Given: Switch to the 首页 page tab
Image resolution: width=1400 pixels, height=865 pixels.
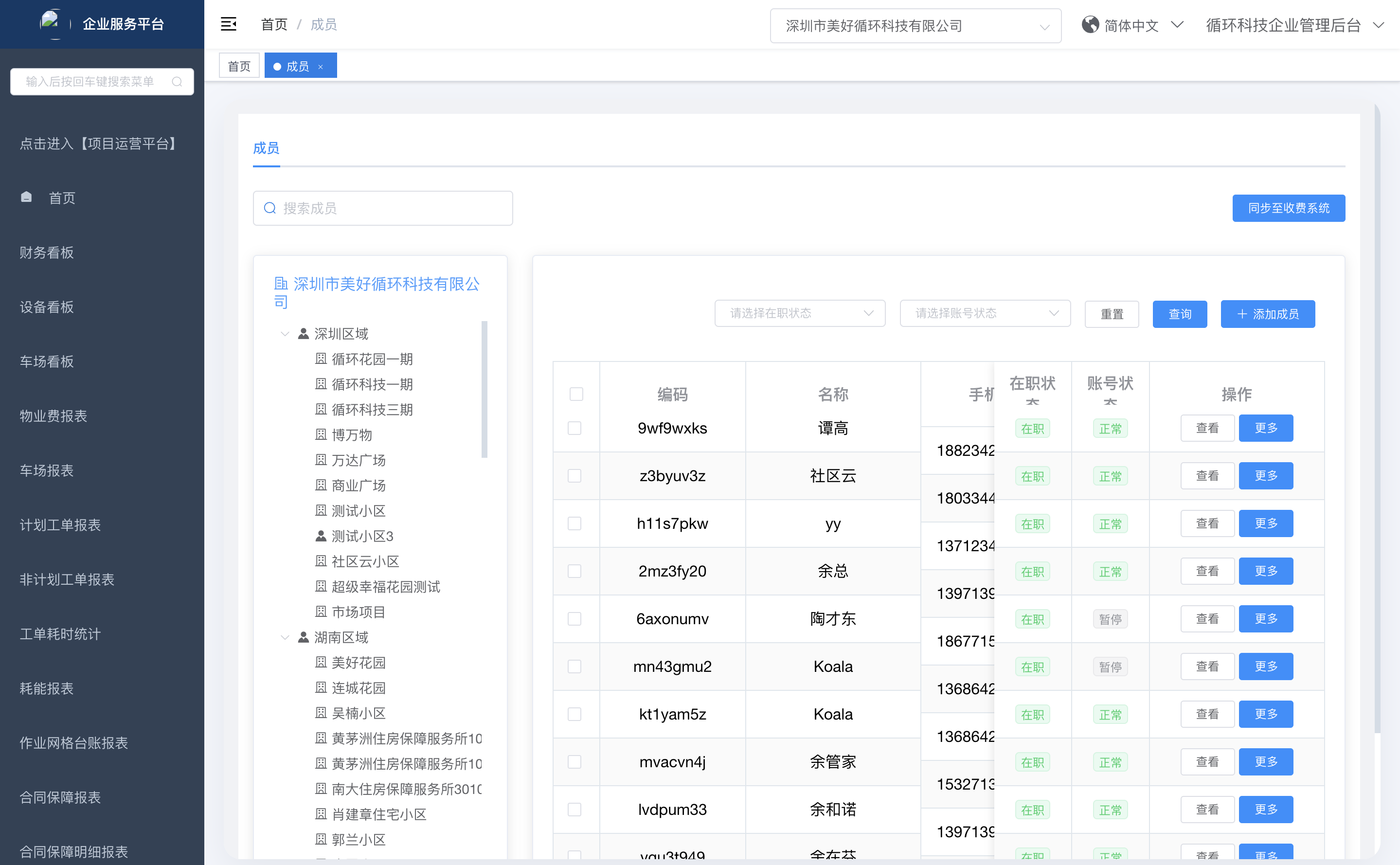Looking at the screenshot, I should click(x=239, y=66).
